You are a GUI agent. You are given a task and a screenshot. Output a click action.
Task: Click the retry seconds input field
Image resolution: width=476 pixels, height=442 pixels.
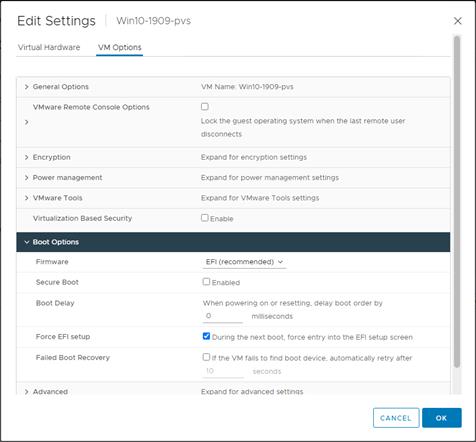(x=223, y=371)
